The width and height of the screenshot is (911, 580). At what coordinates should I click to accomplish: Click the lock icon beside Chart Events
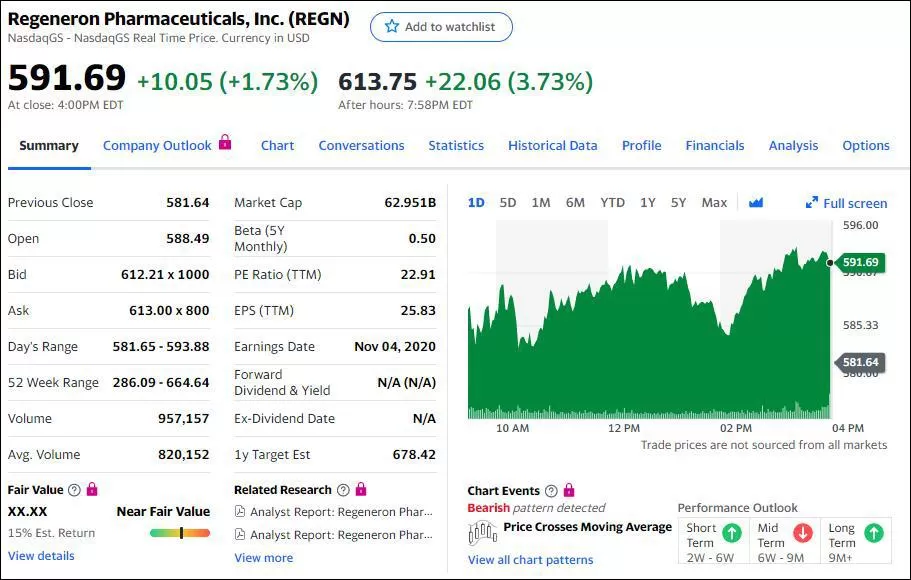coord(569,490)
